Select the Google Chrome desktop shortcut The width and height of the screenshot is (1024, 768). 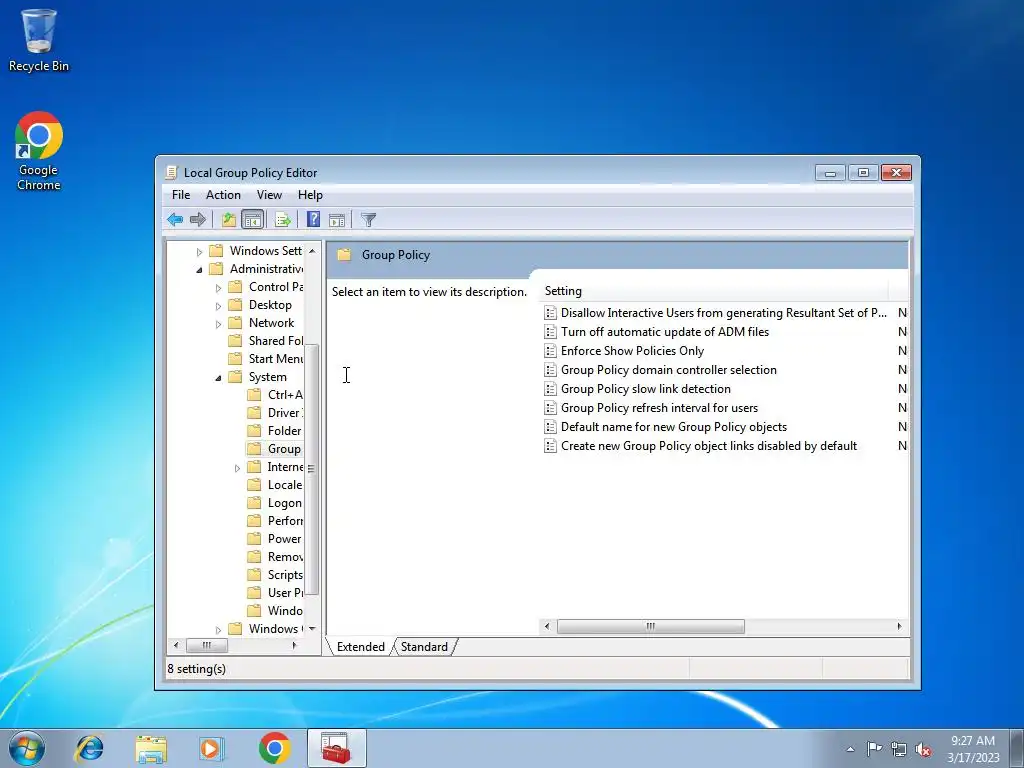(39, 151)
